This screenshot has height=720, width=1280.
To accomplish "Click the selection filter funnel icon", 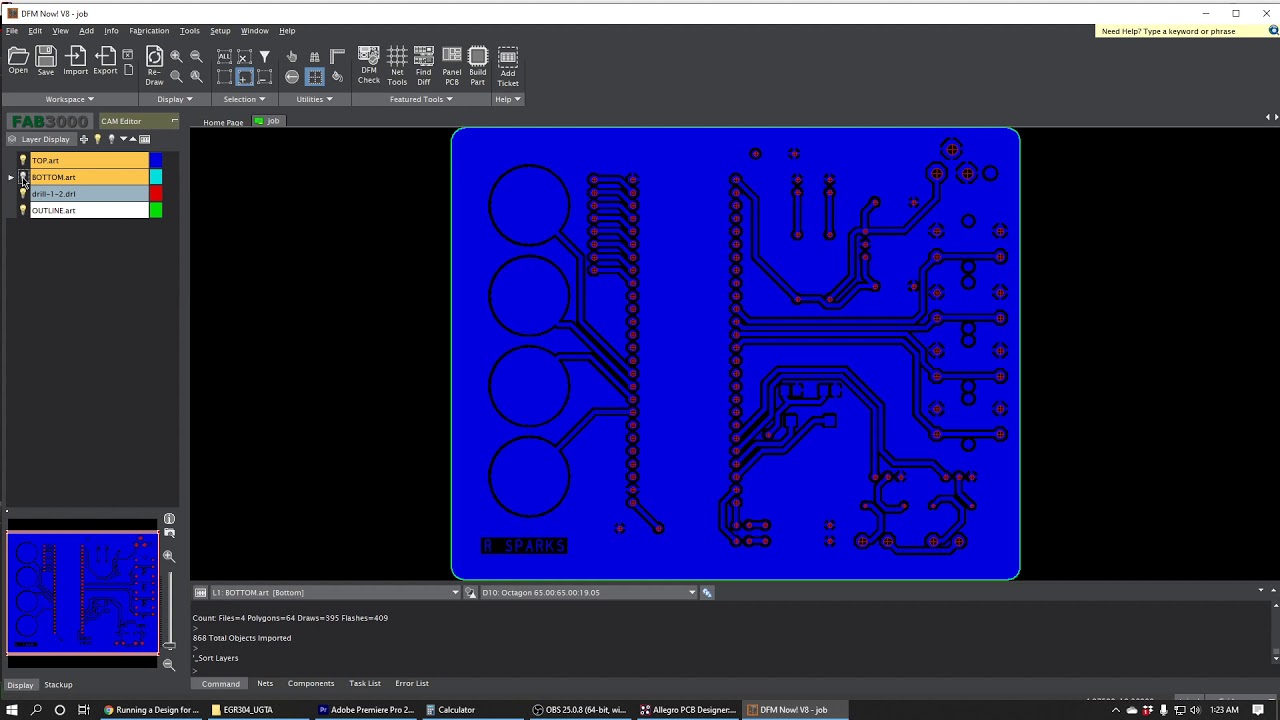I will click(x=264, y=57).
